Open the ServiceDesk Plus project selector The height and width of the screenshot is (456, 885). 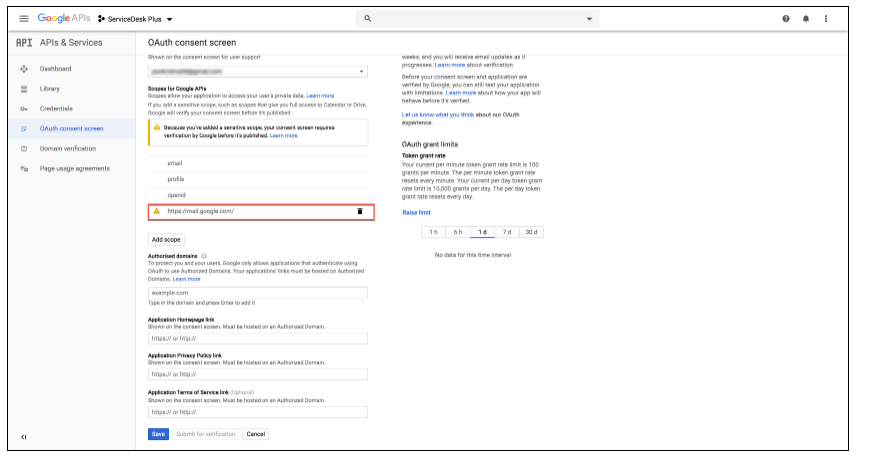136,19
